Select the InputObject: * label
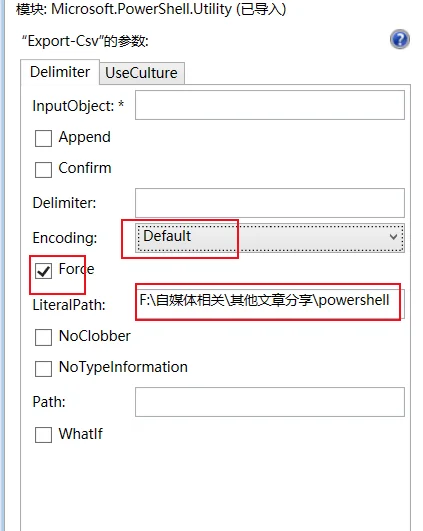The image size is (423, 531). pos(78,106)
